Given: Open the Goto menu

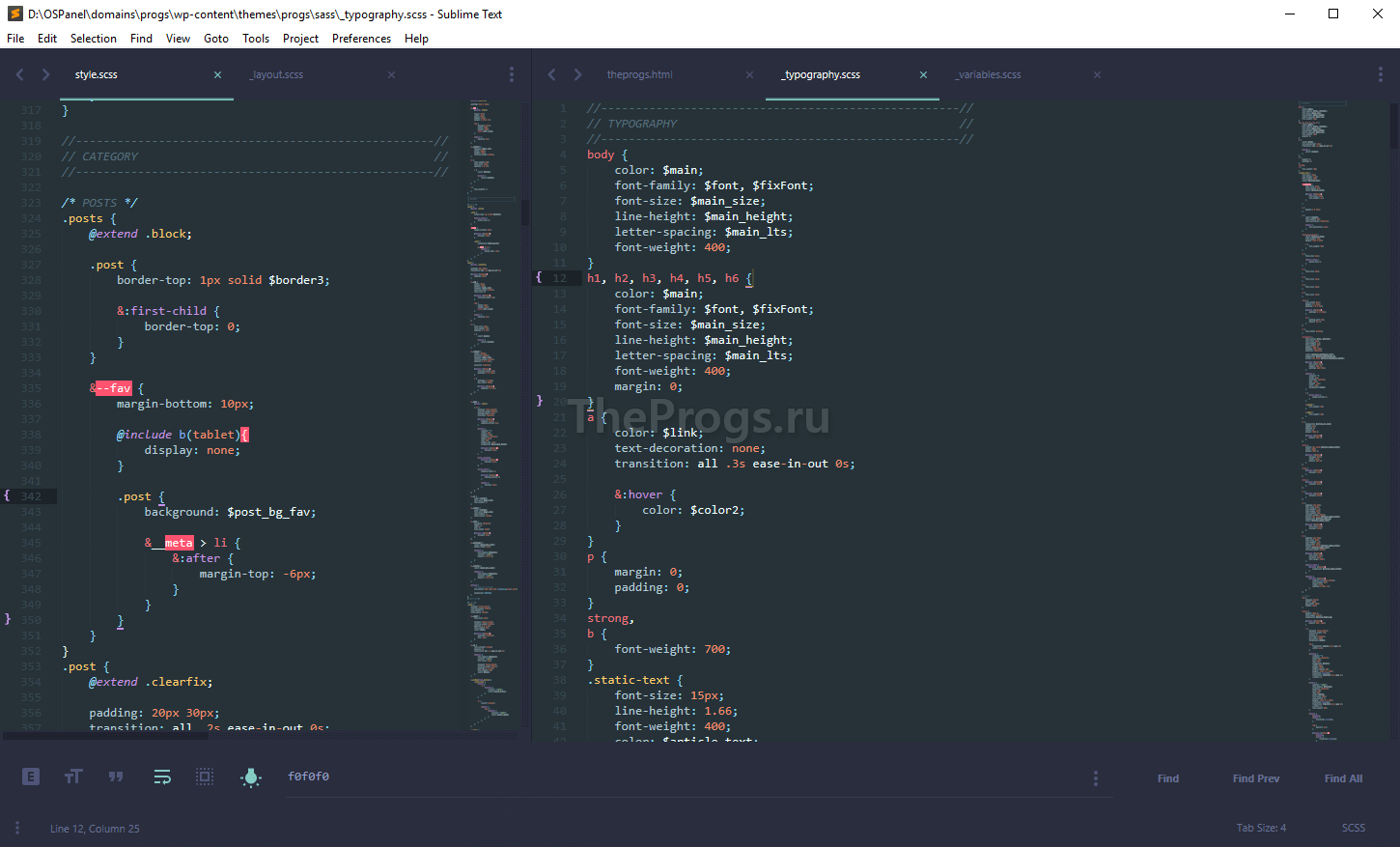Looking at the screenshot, I should pyautogui.click(x=216, y=39).
